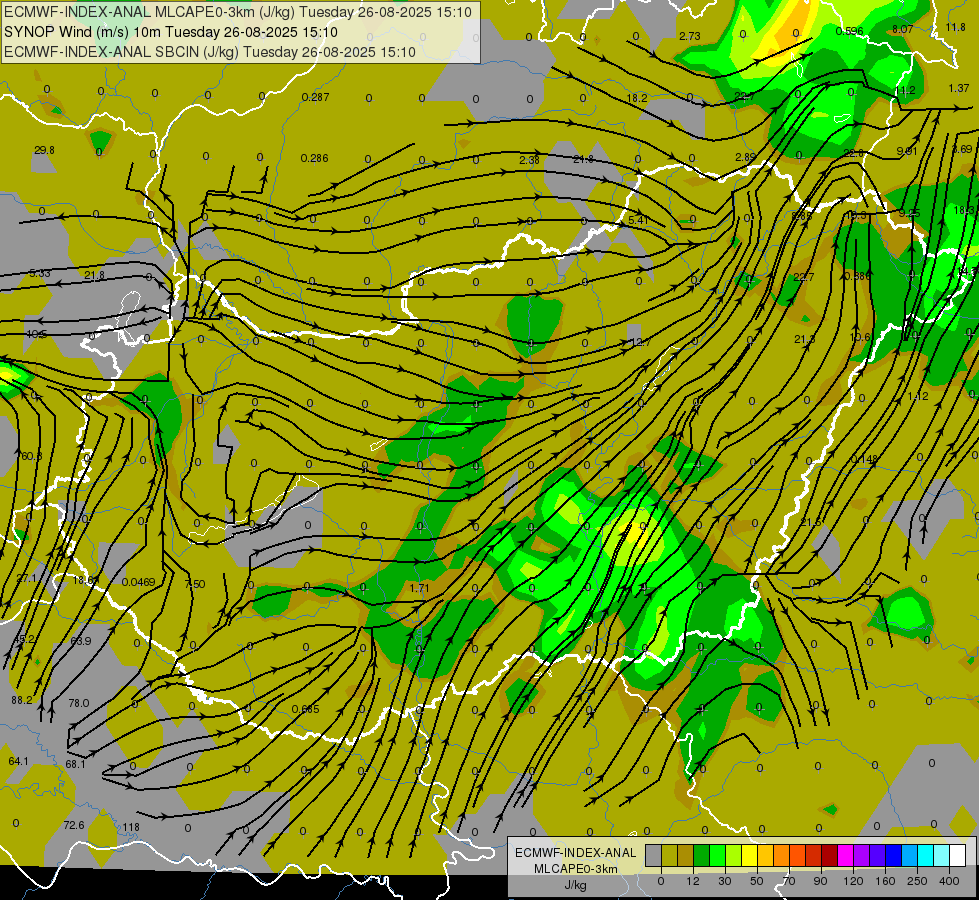Click legend scale label 50
Image resolution: width=979 pixels, height=900 pixels.
(756, 881)
